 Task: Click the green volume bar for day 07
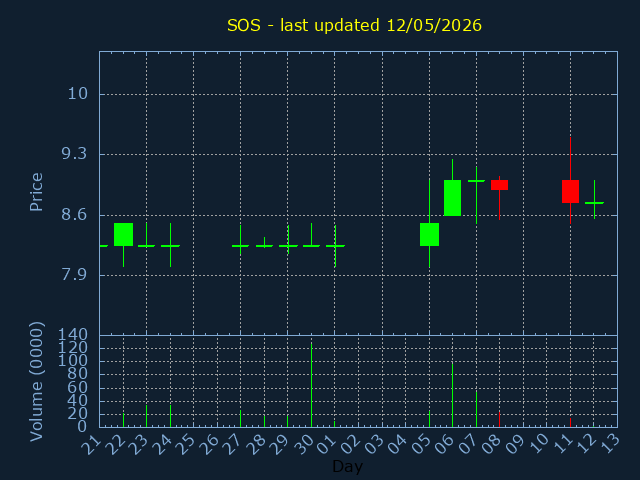pos(476,409)
